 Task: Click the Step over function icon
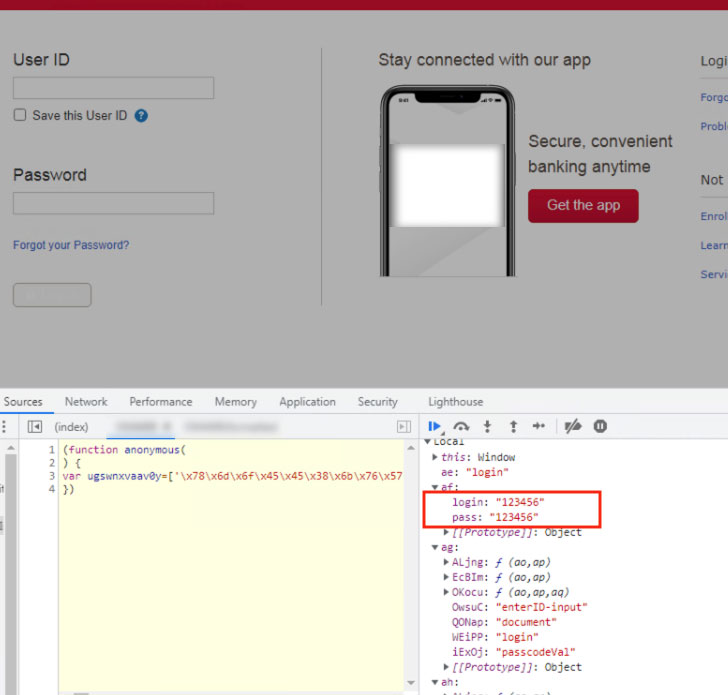pos(461,427)
